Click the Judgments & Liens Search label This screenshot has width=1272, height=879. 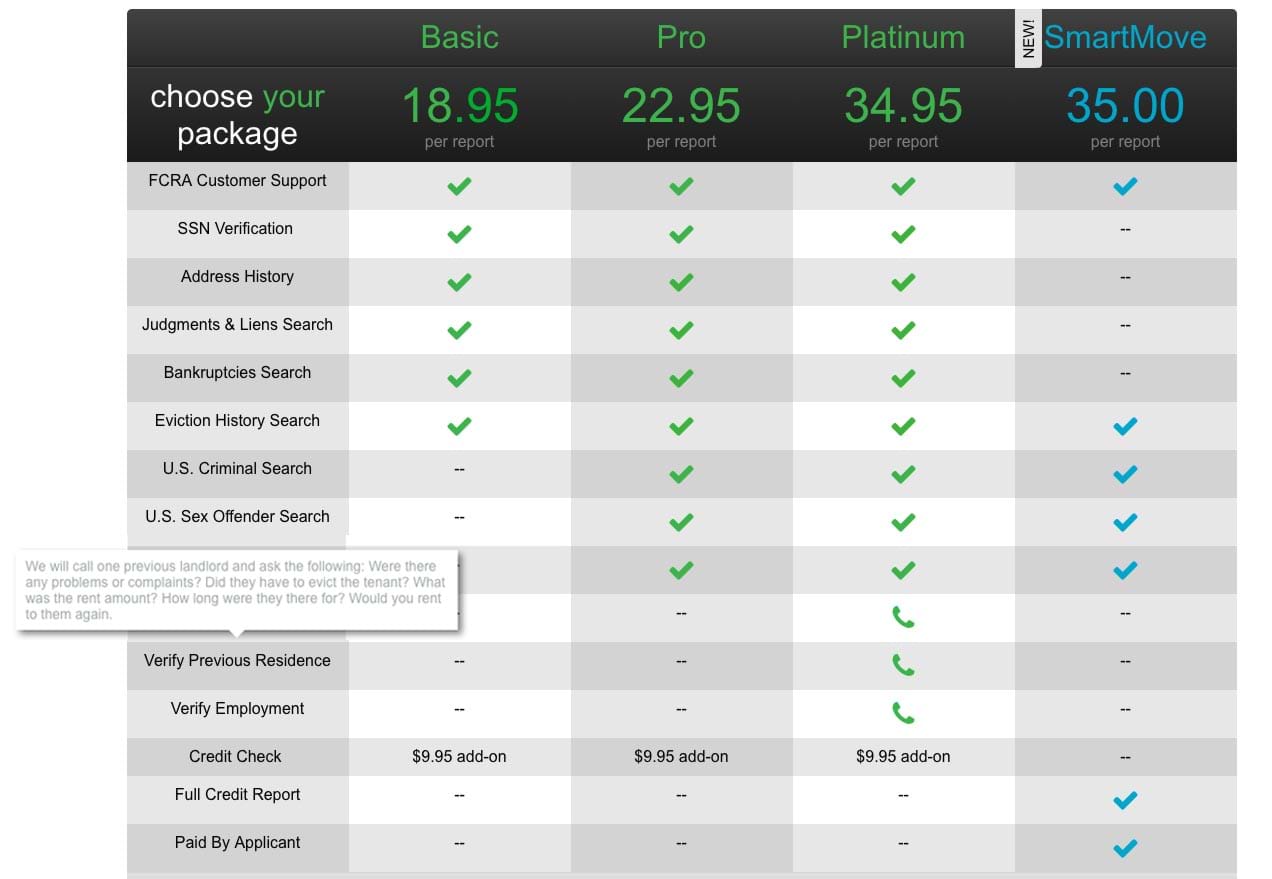point(237,324)
